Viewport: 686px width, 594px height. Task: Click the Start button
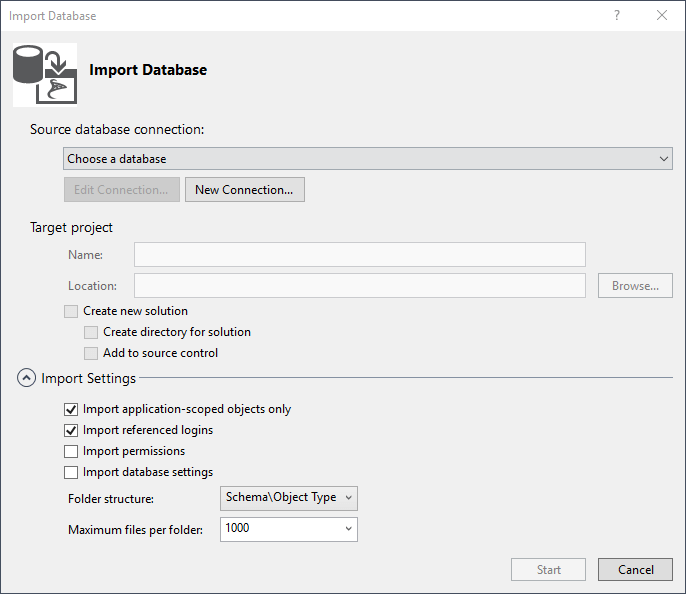tap(548, 570)
